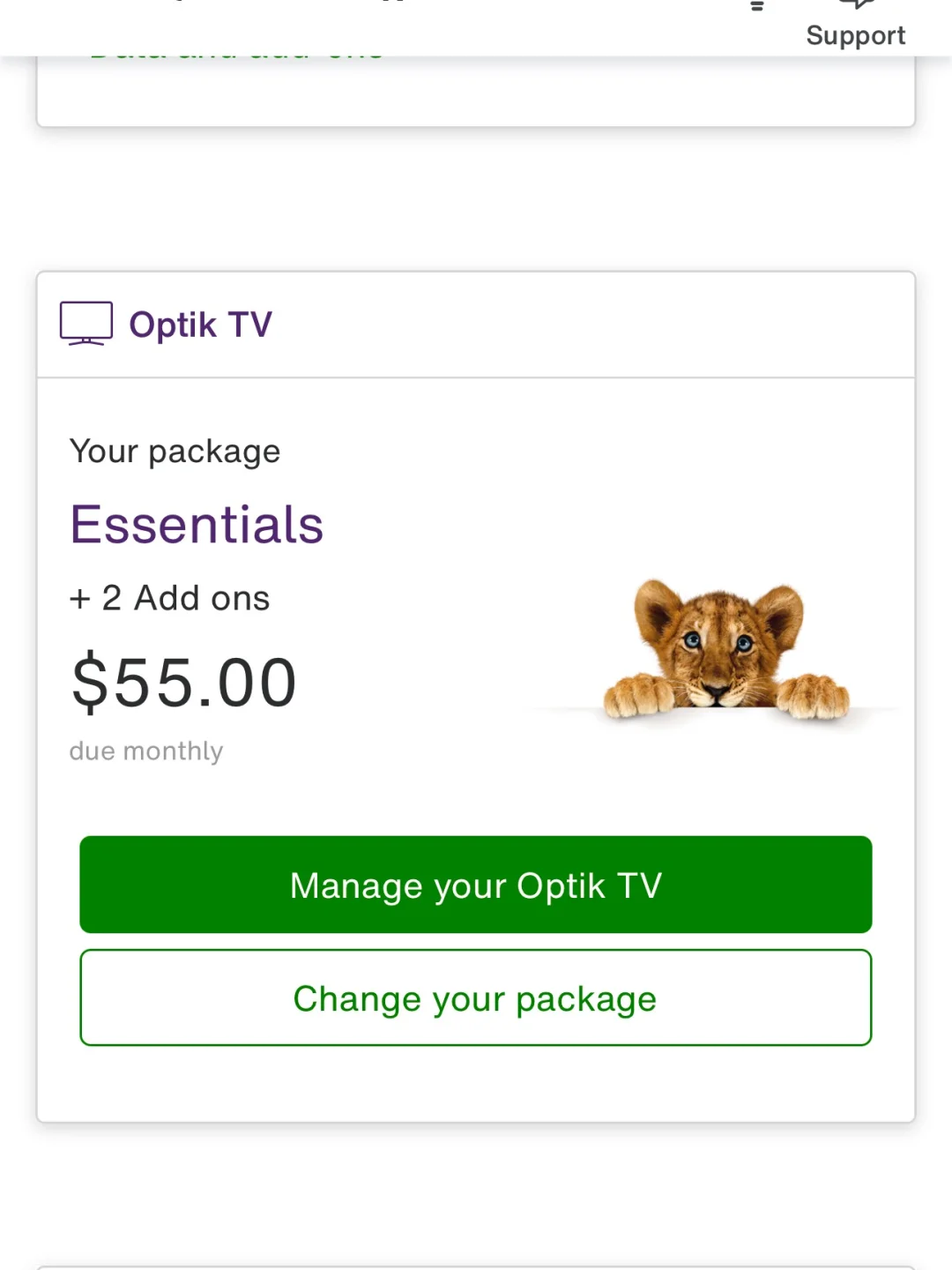Open Support from the top bar
This screenshot has width=952, height=1270.
pos(855,25)
